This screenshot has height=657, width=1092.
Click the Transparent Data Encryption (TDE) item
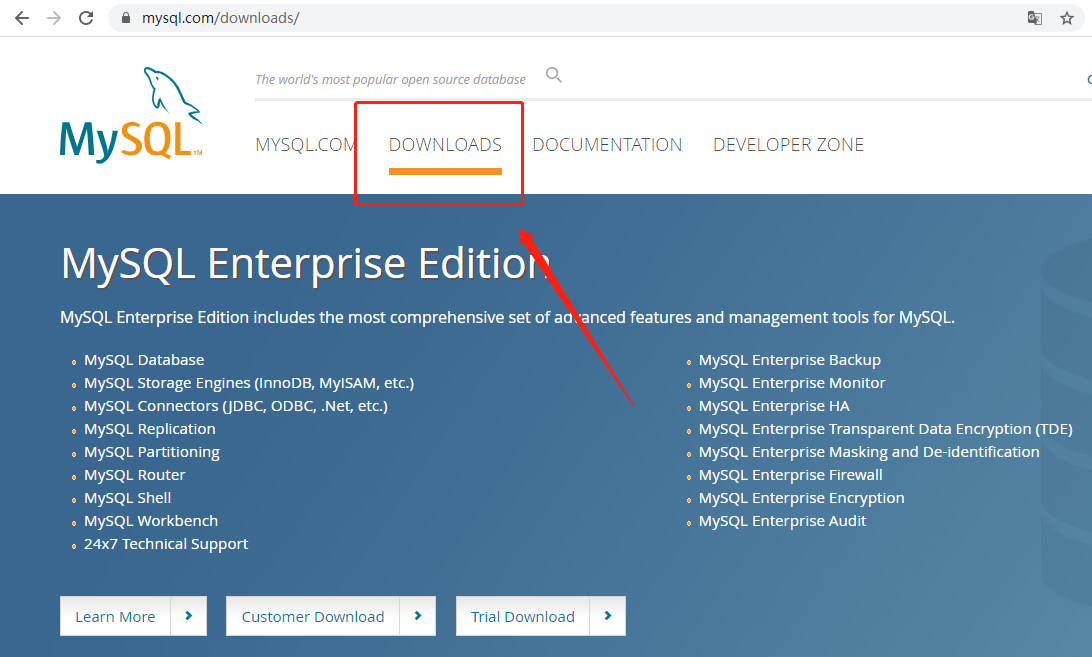[x=886, y=429]
